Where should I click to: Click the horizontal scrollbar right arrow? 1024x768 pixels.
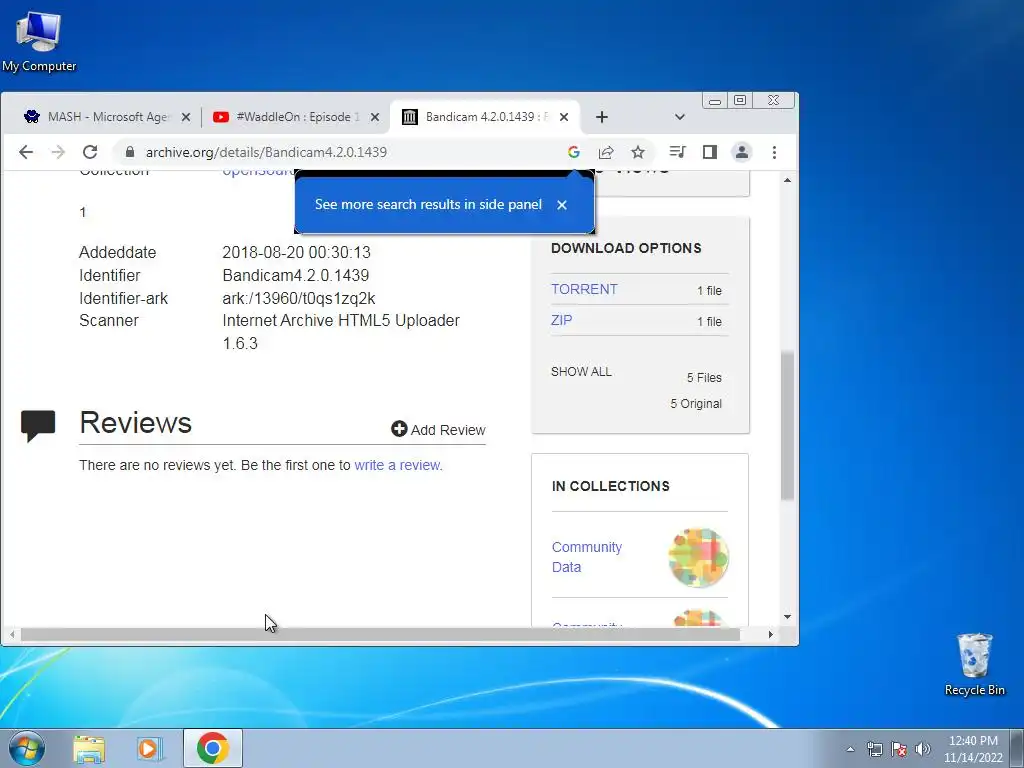(771, 634)
